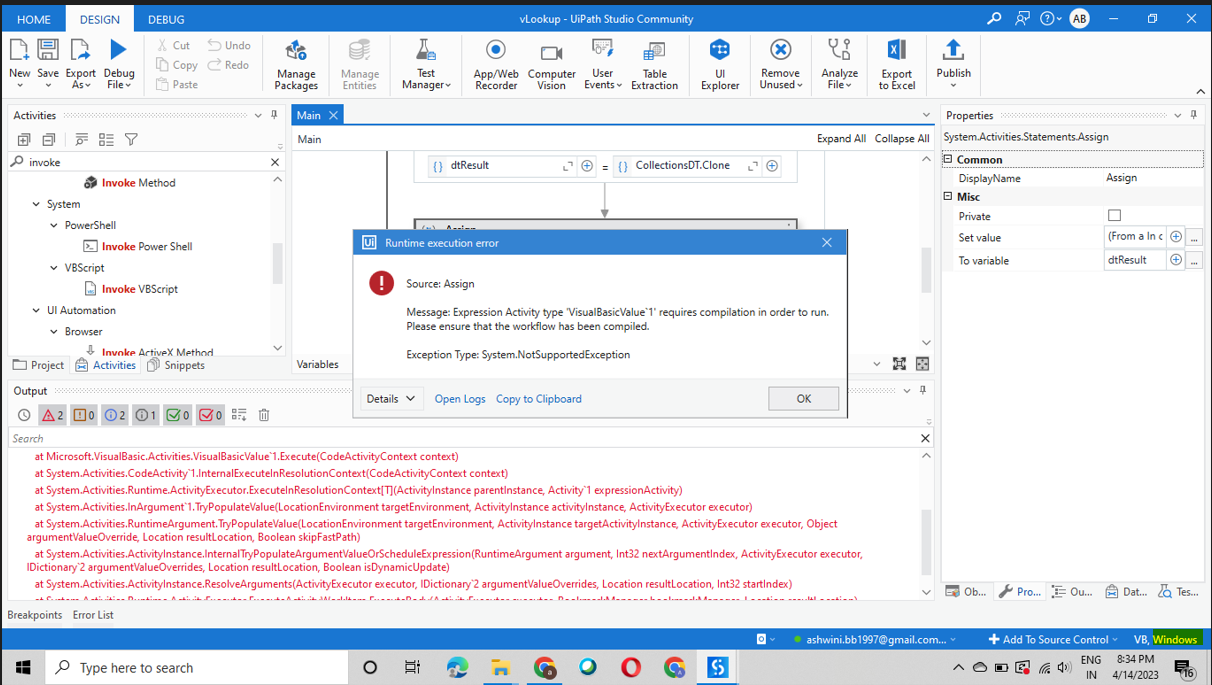Collapse the Common properties section

pos(948,159)
